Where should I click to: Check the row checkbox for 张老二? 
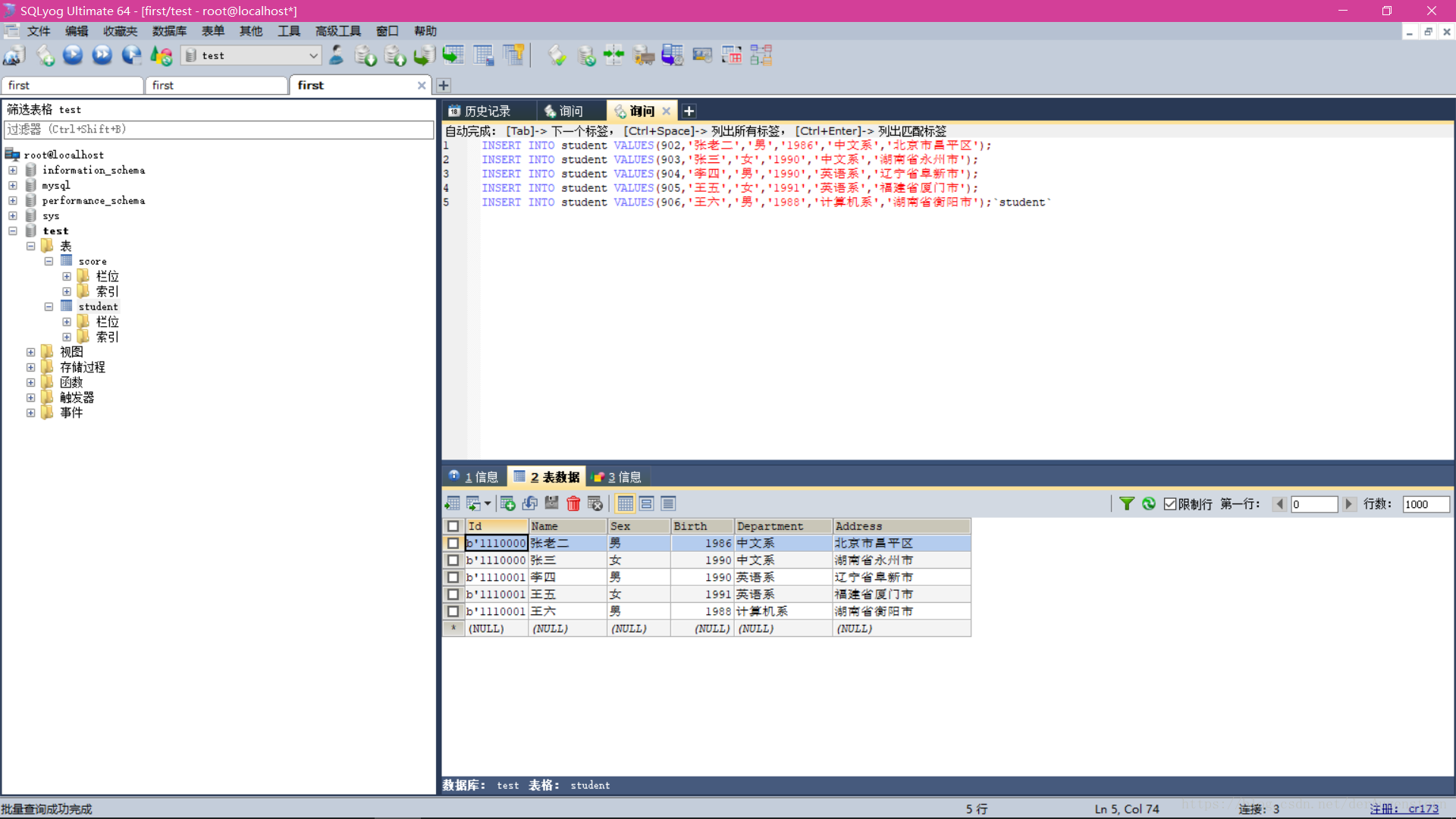coord(453,544)
